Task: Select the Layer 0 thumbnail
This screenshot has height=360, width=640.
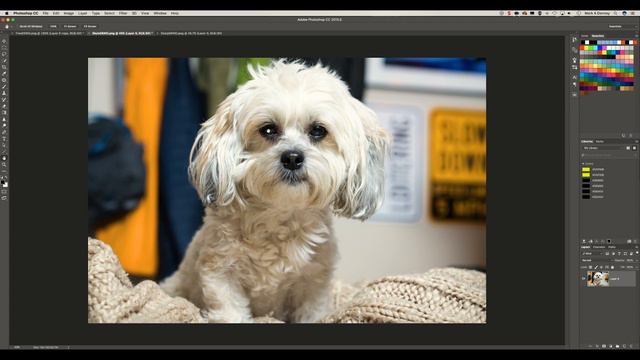Action: tap(598, 279)
